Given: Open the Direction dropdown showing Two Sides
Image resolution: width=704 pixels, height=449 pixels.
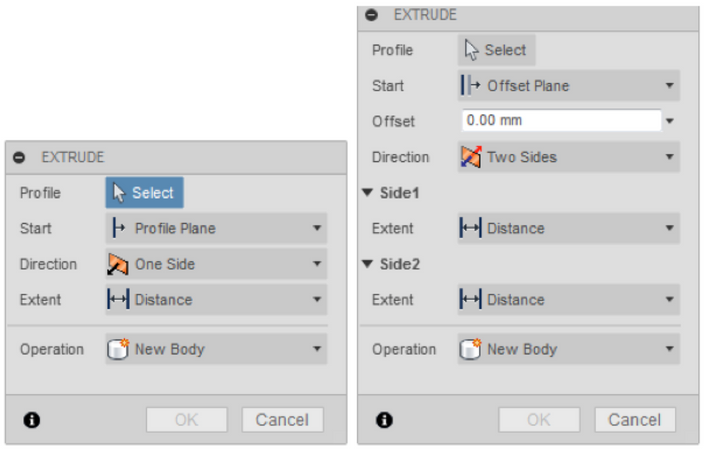Looking at the screenshot, I should [568, 157].
